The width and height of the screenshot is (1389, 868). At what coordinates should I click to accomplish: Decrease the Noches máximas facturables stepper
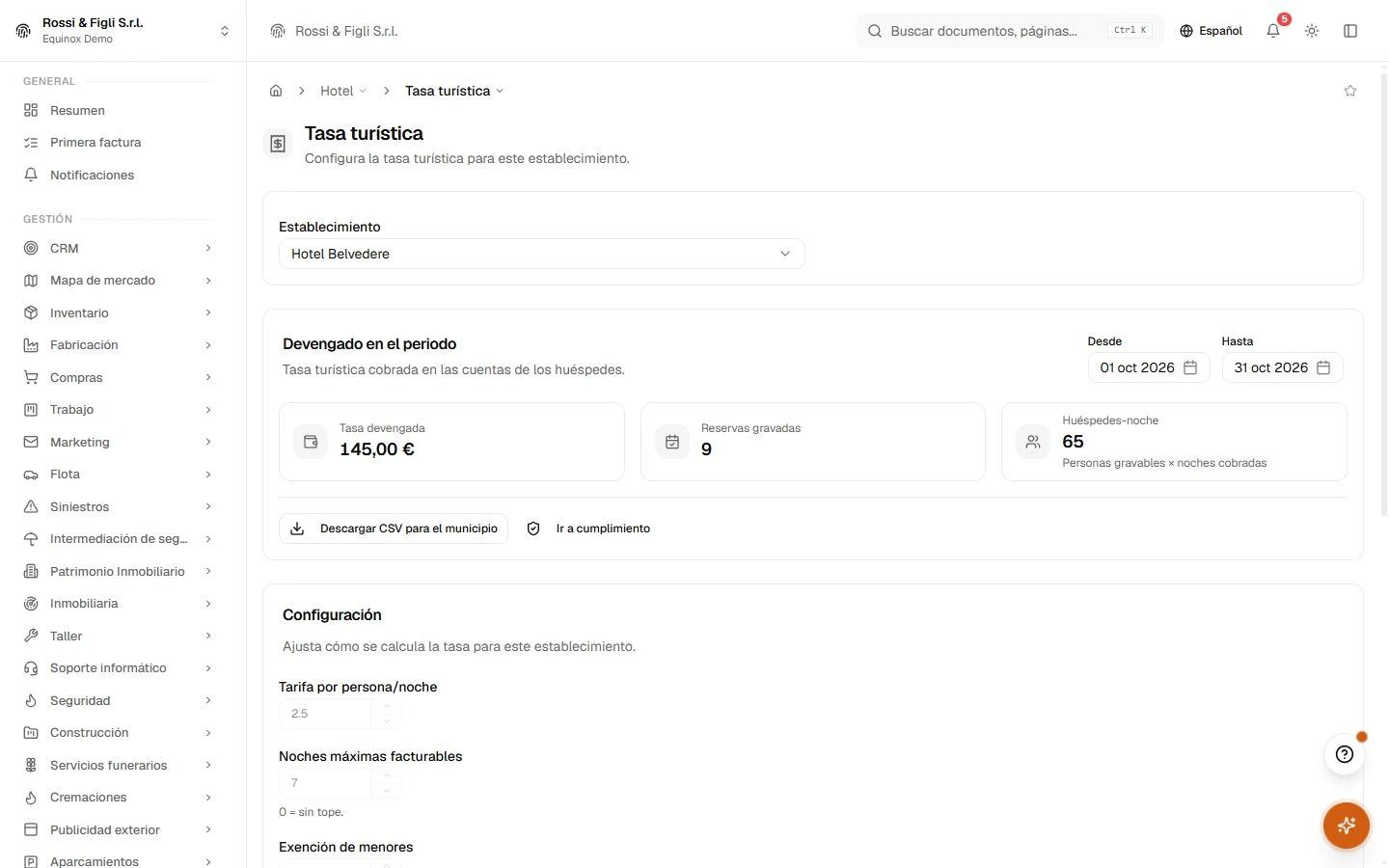pyautogui.click(x=387, y=791)
